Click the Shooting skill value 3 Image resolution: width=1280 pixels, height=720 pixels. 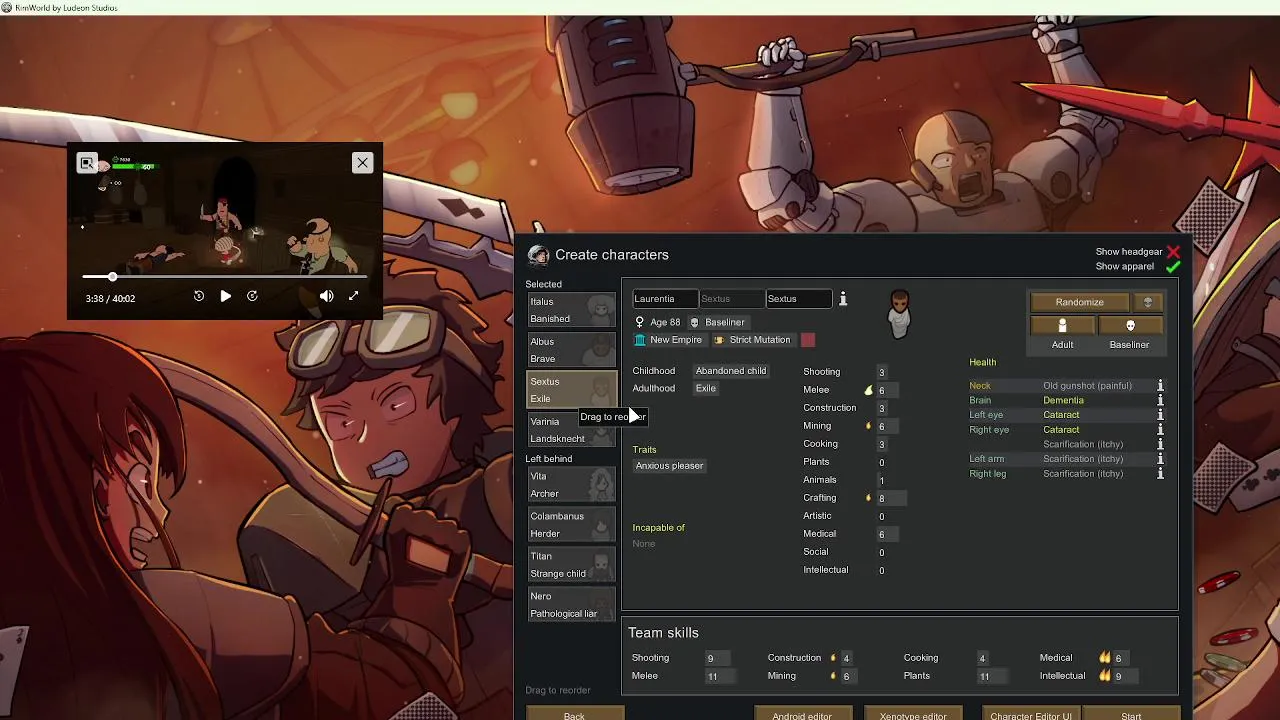882,372
